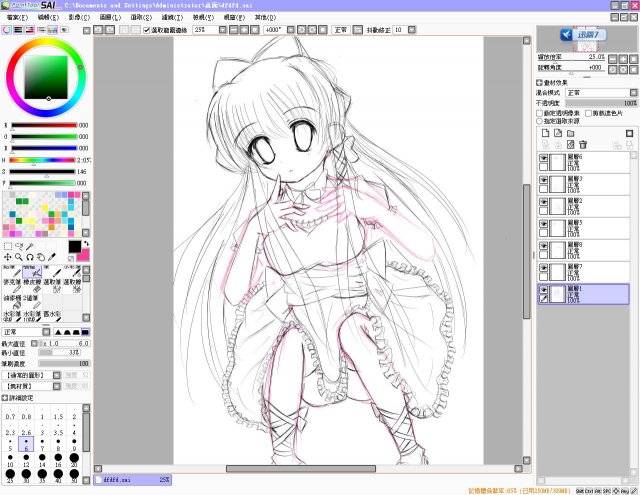Select brush size 6 in size list

(26, 444)
